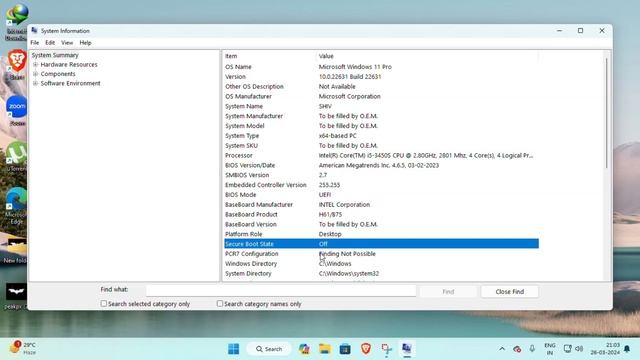
Task: Select the Version row
Action: (381, 76)
